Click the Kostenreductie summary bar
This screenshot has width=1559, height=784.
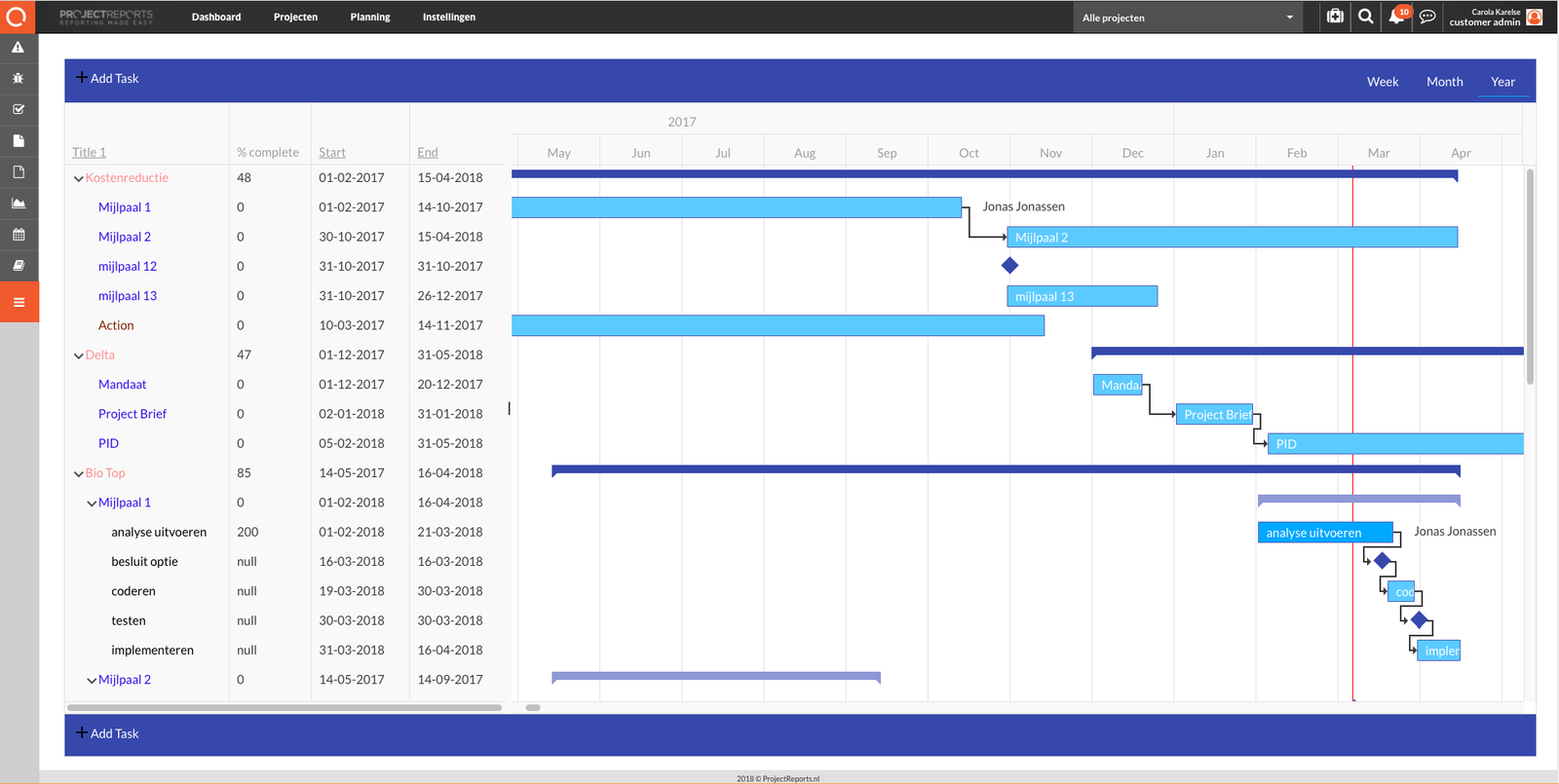tap(984, 174)
